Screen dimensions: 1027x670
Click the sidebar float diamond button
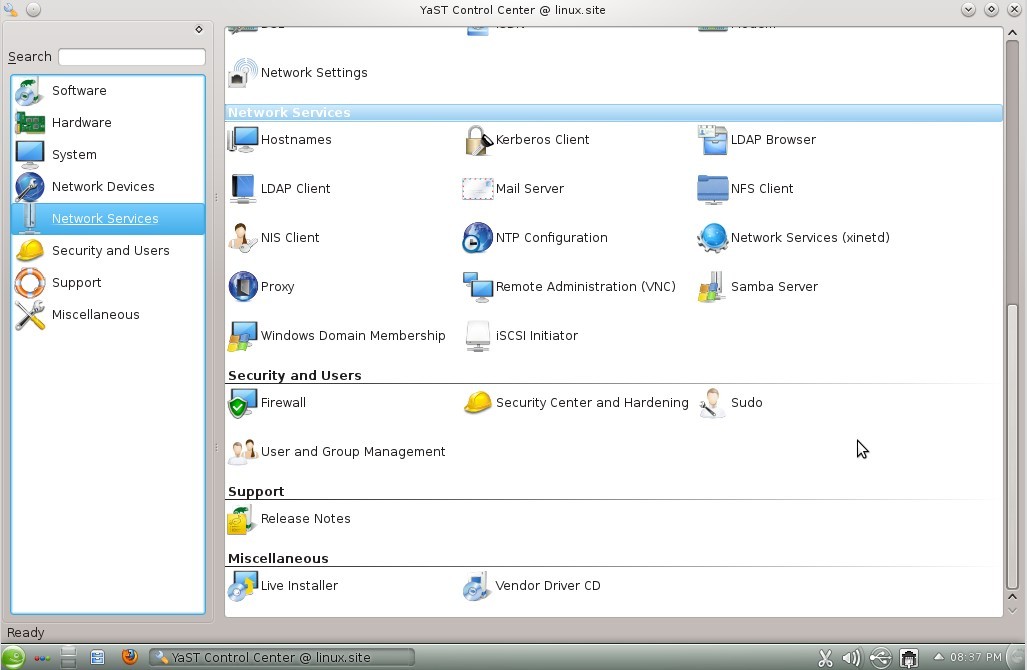(199, 29)
